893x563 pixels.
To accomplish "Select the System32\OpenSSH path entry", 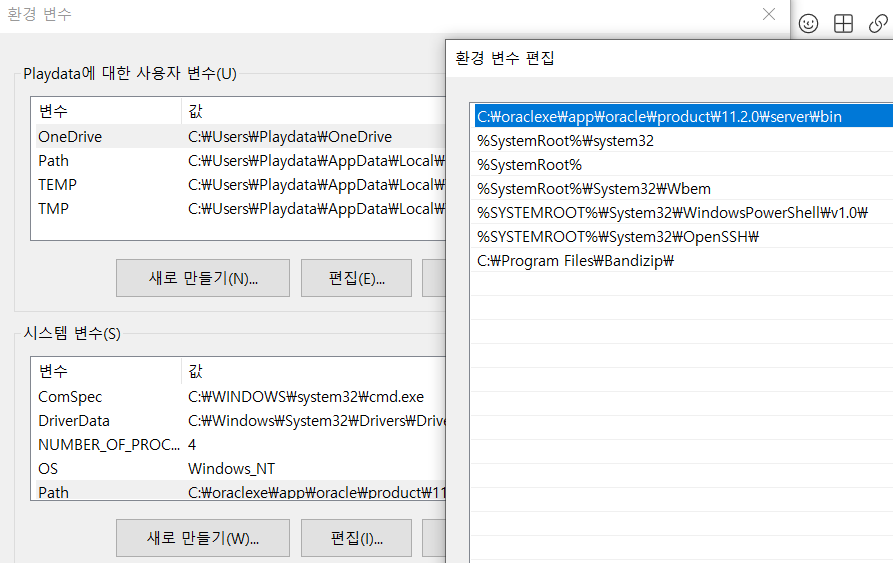I will [683, 236].
